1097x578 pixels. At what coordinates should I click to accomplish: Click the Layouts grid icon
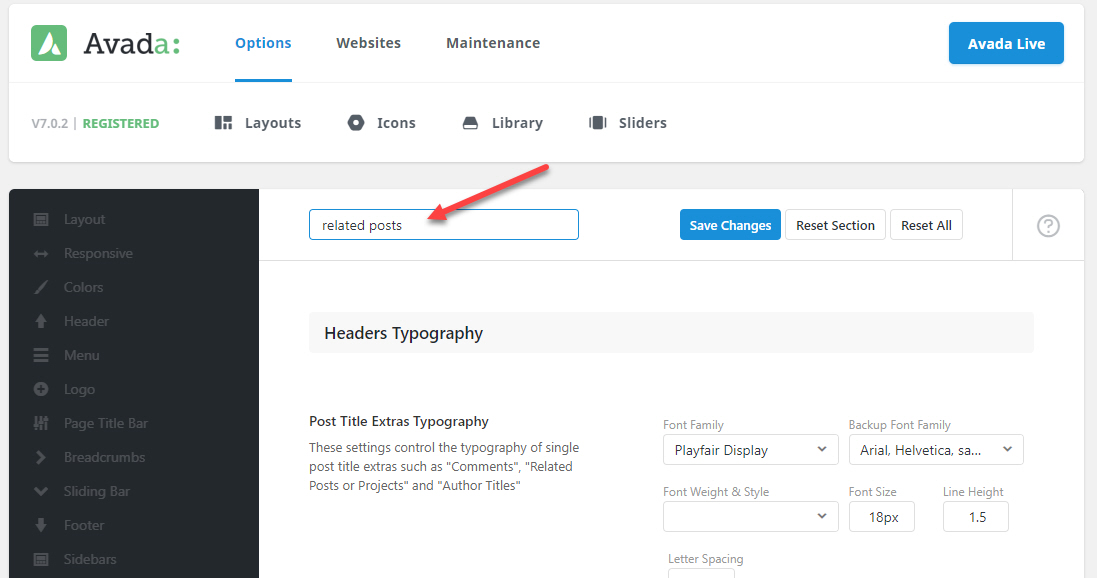click(x=223, y=123)
